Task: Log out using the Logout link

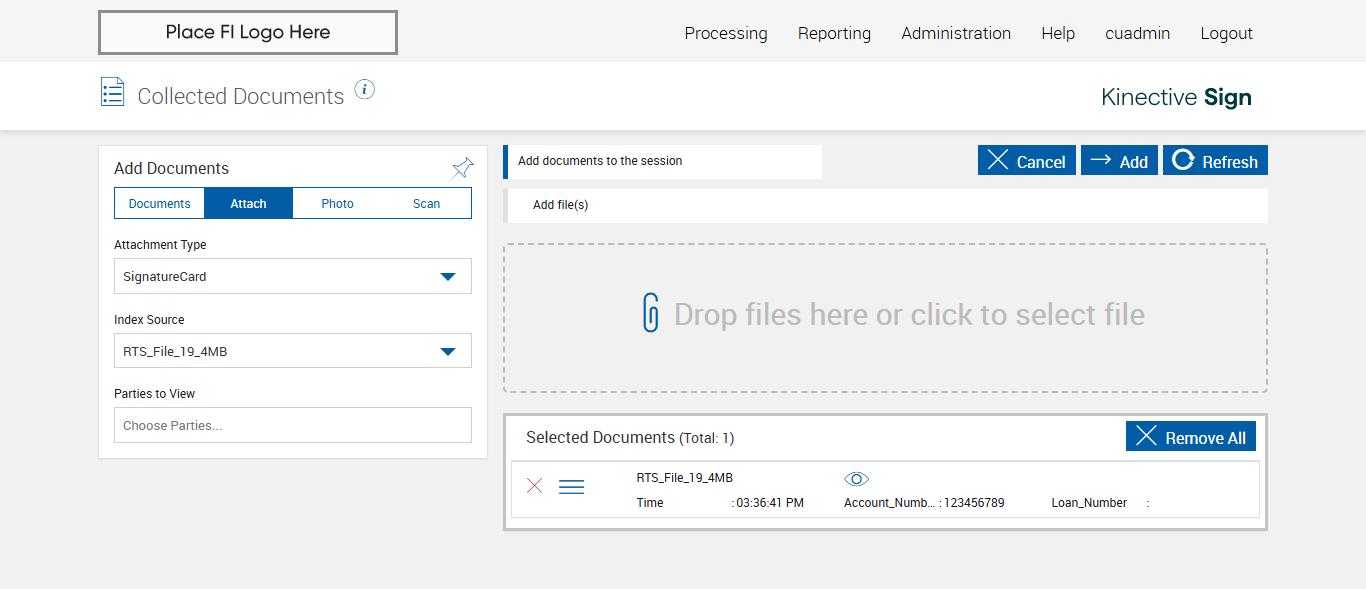Action: 1226,33
